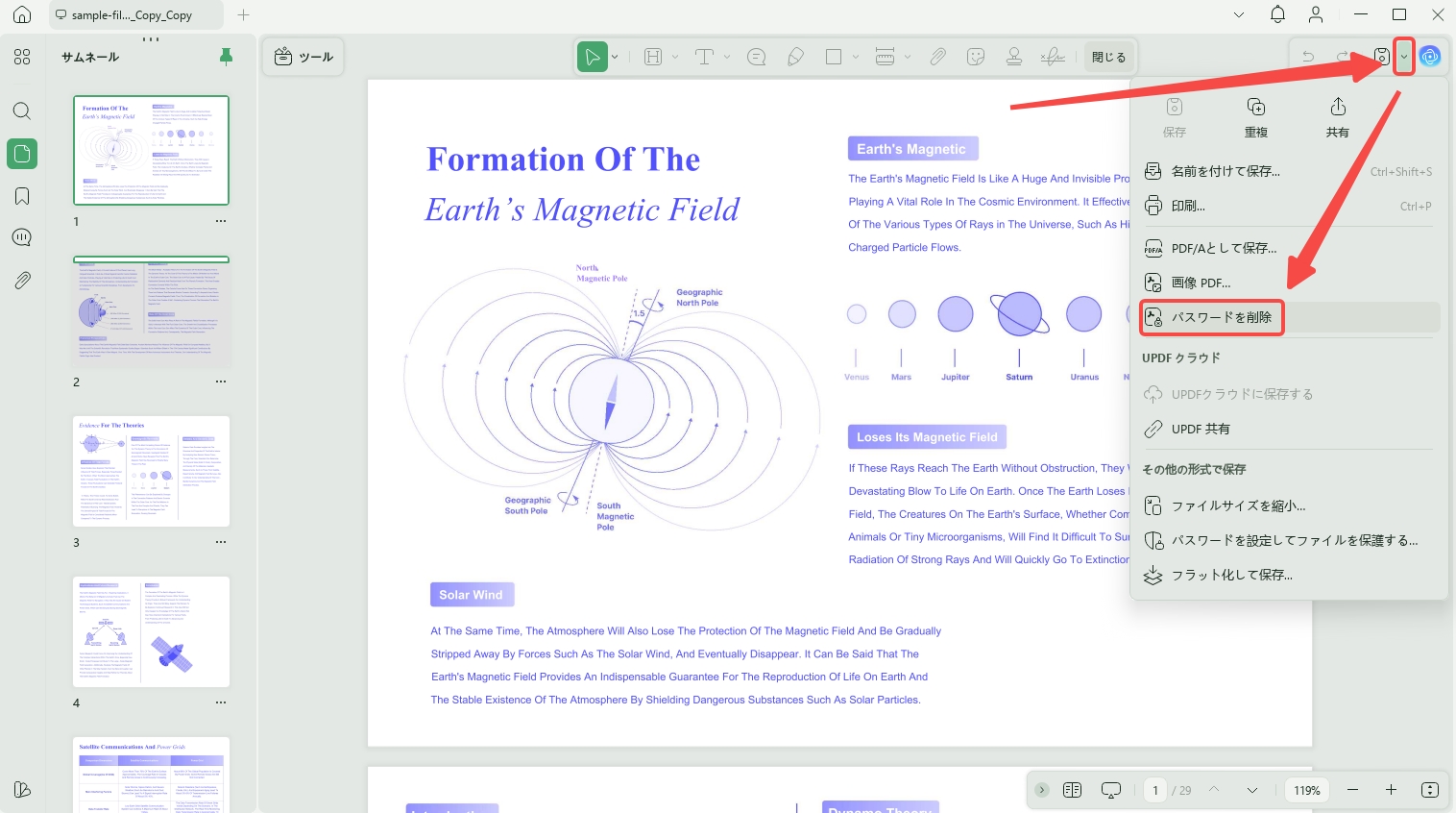Expand the text comment dropdown arrow
Image resolution: width=1456 pixels, height=813 pixels.
(727, 57)
